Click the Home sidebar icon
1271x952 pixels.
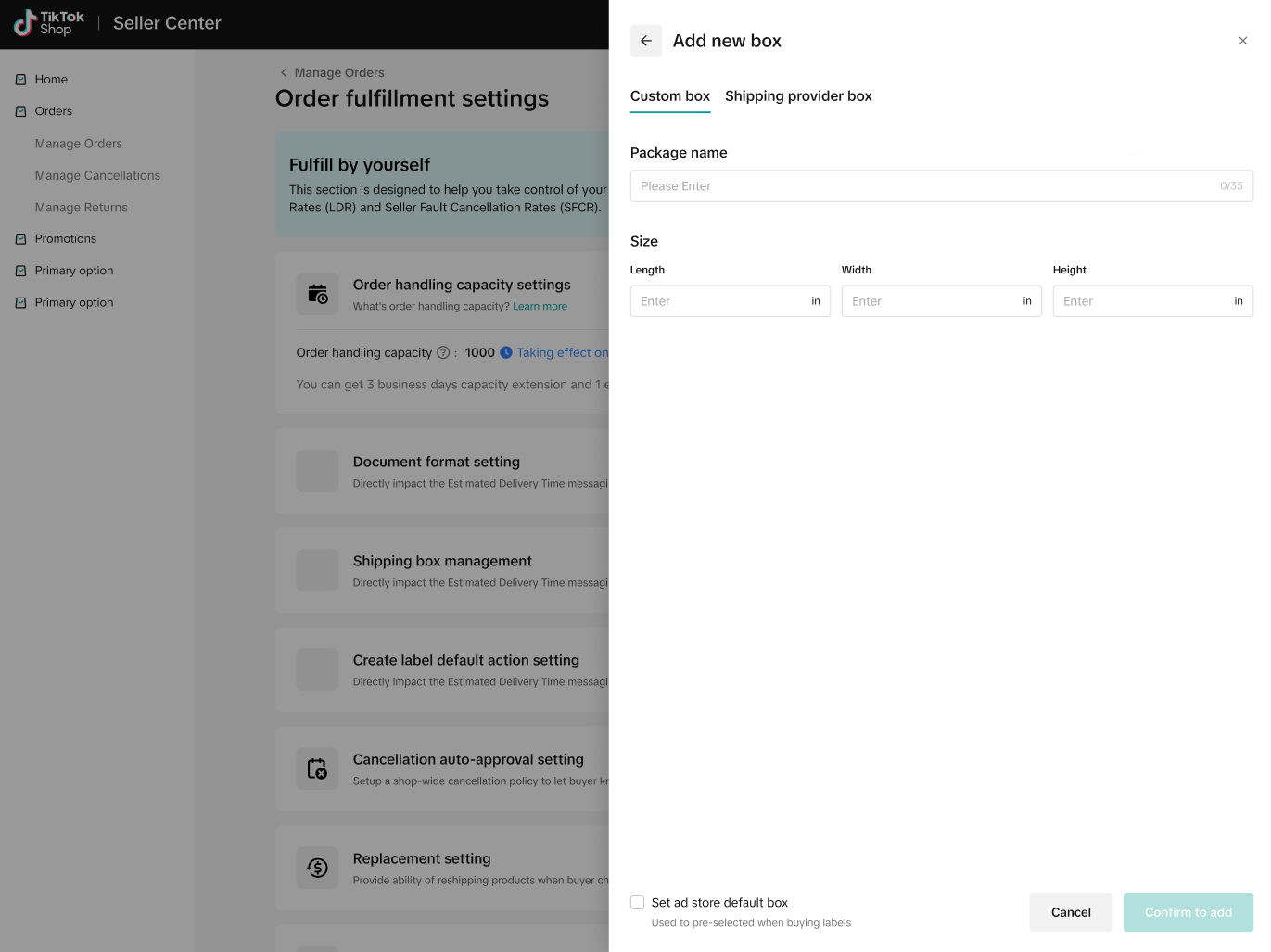(x=20, y=80)
